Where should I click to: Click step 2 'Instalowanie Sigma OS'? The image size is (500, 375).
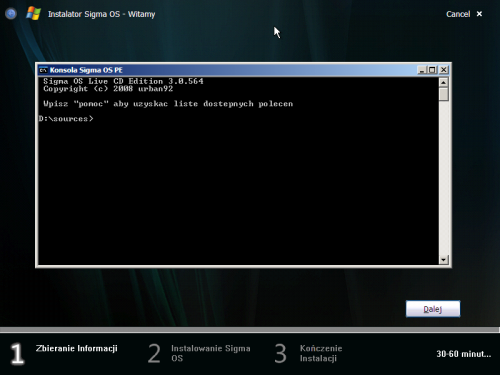click(210, 353)
